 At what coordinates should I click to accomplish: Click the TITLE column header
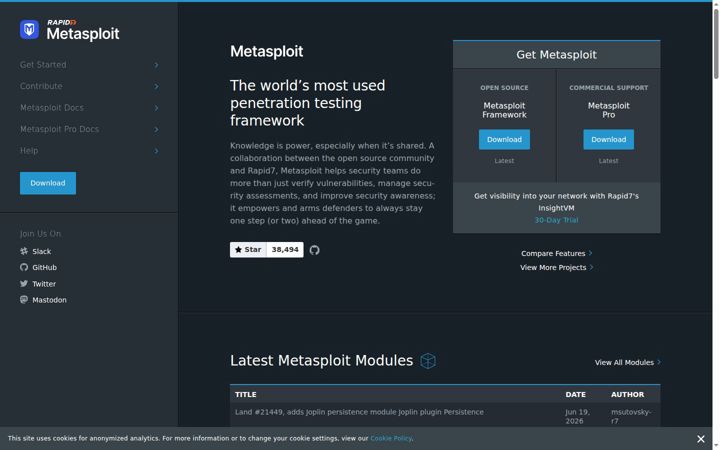click(246, 395)
